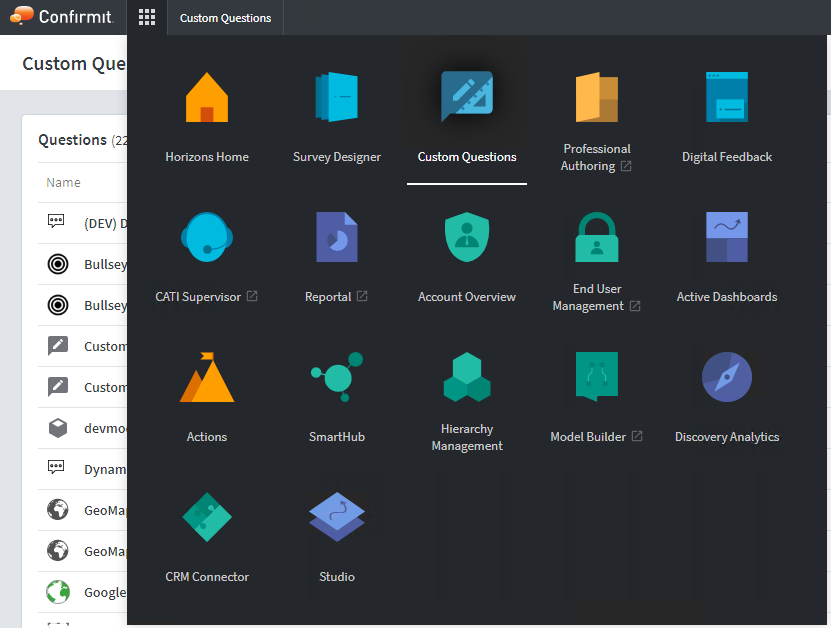Launch Model Builder icon
The width and height of the screenshot is (831, 628).
point(597,377)
